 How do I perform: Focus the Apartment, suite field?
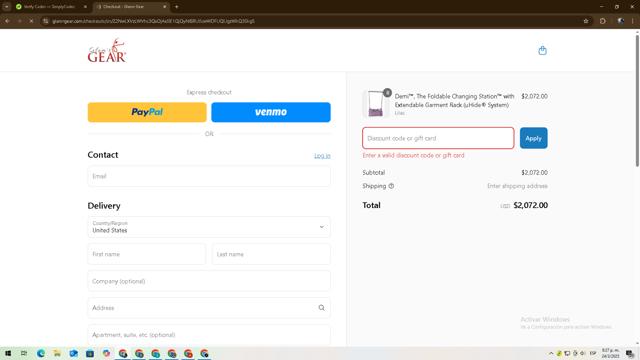pos(209,335)
